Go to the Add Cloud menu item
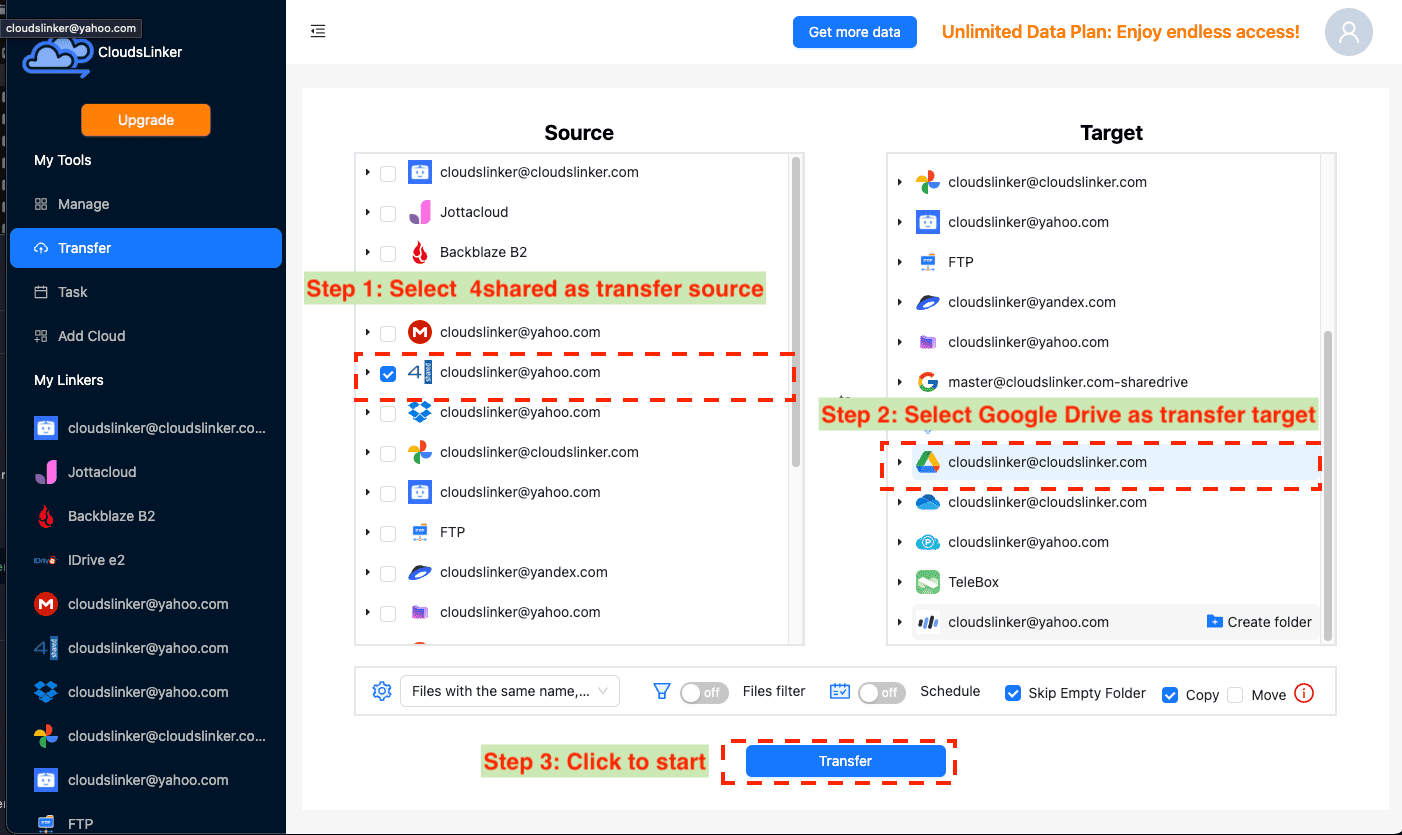This screenshot has width=1402, height=835. pos(91,336)
